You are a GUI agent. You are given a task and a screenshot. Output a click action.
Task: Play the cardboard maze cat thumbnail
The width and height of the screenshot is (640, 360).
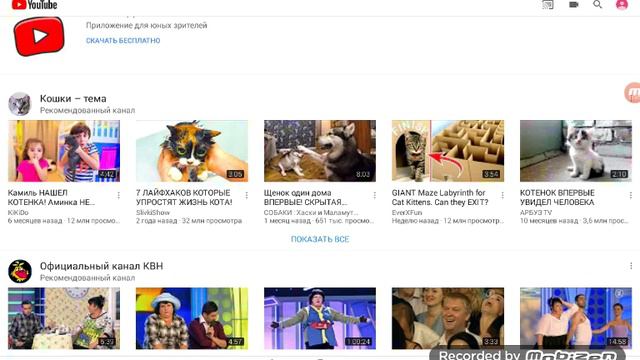click(x=448, y=151)
